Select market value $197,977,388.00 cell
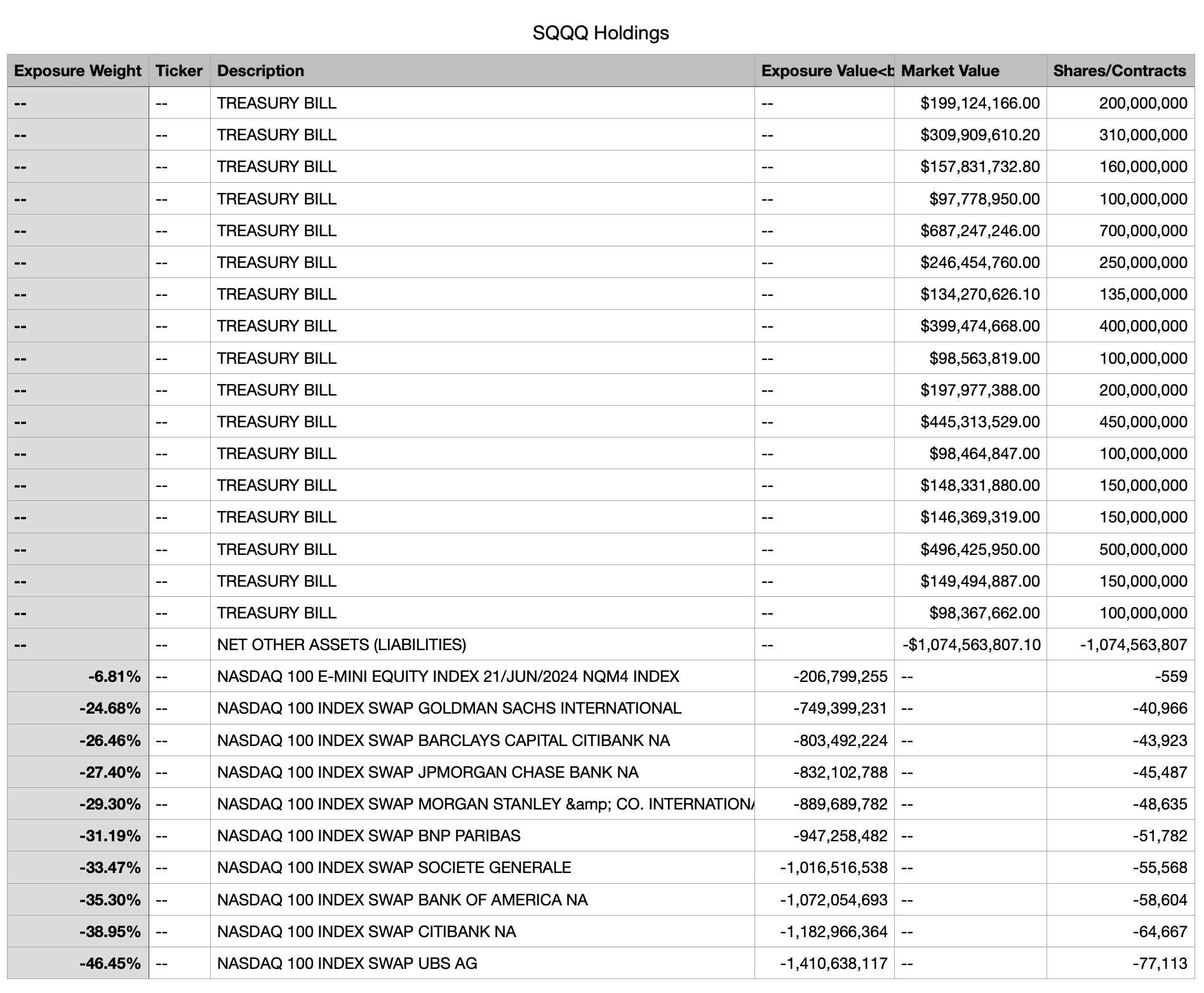This screenshot has width=1204, height=993. (x=970, y=390)
